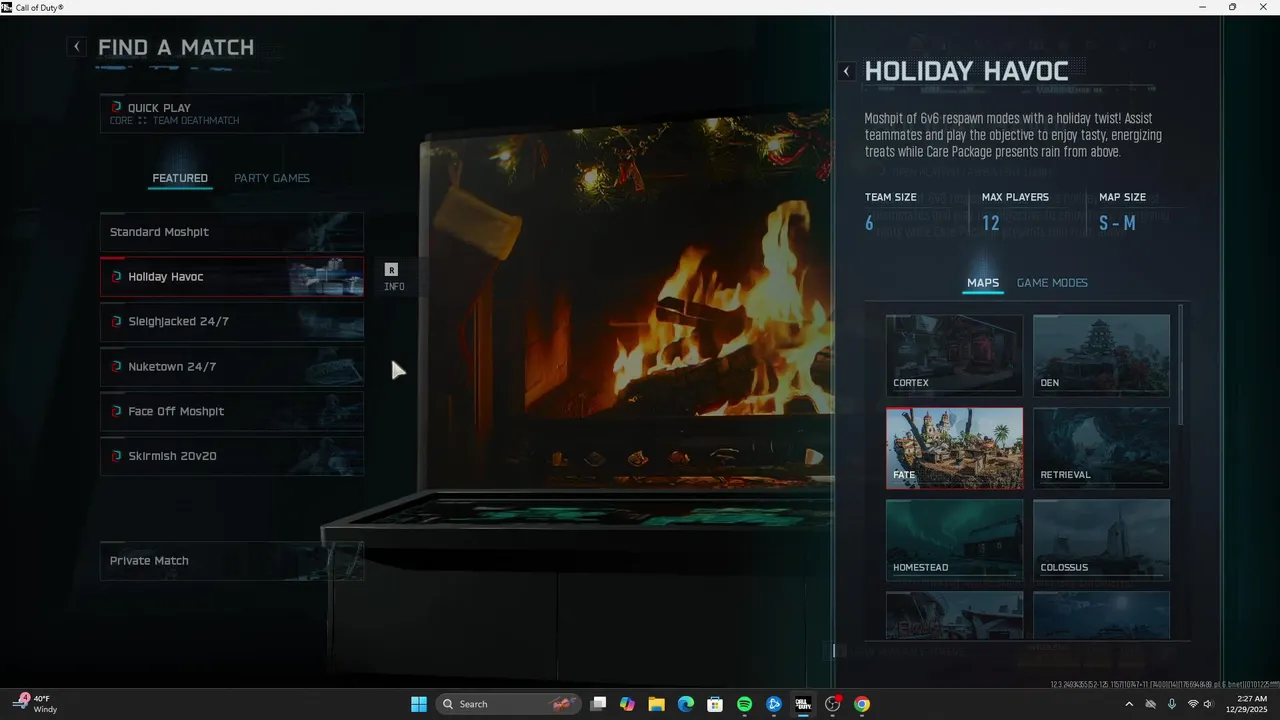Switch to the Maps tab
1280x720 pixels.
tap(983, 283)
